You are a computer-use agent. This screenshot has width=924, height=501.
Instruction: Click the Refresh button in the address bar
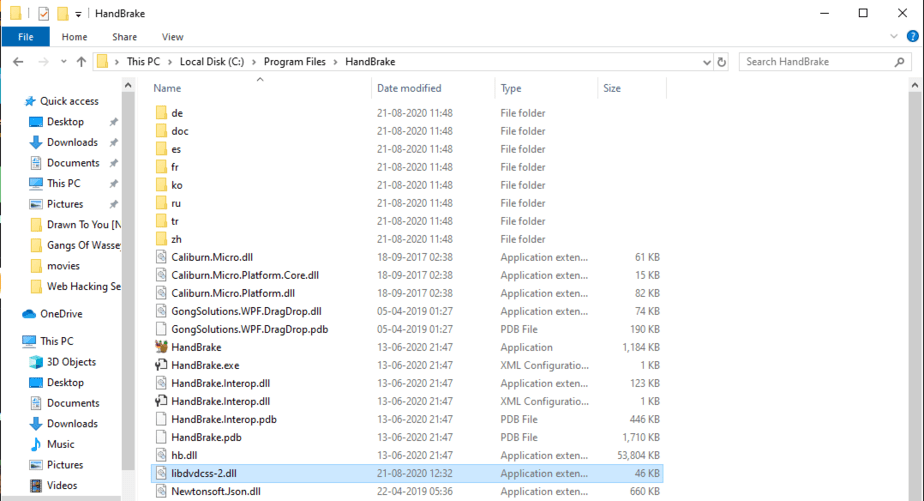722,62
